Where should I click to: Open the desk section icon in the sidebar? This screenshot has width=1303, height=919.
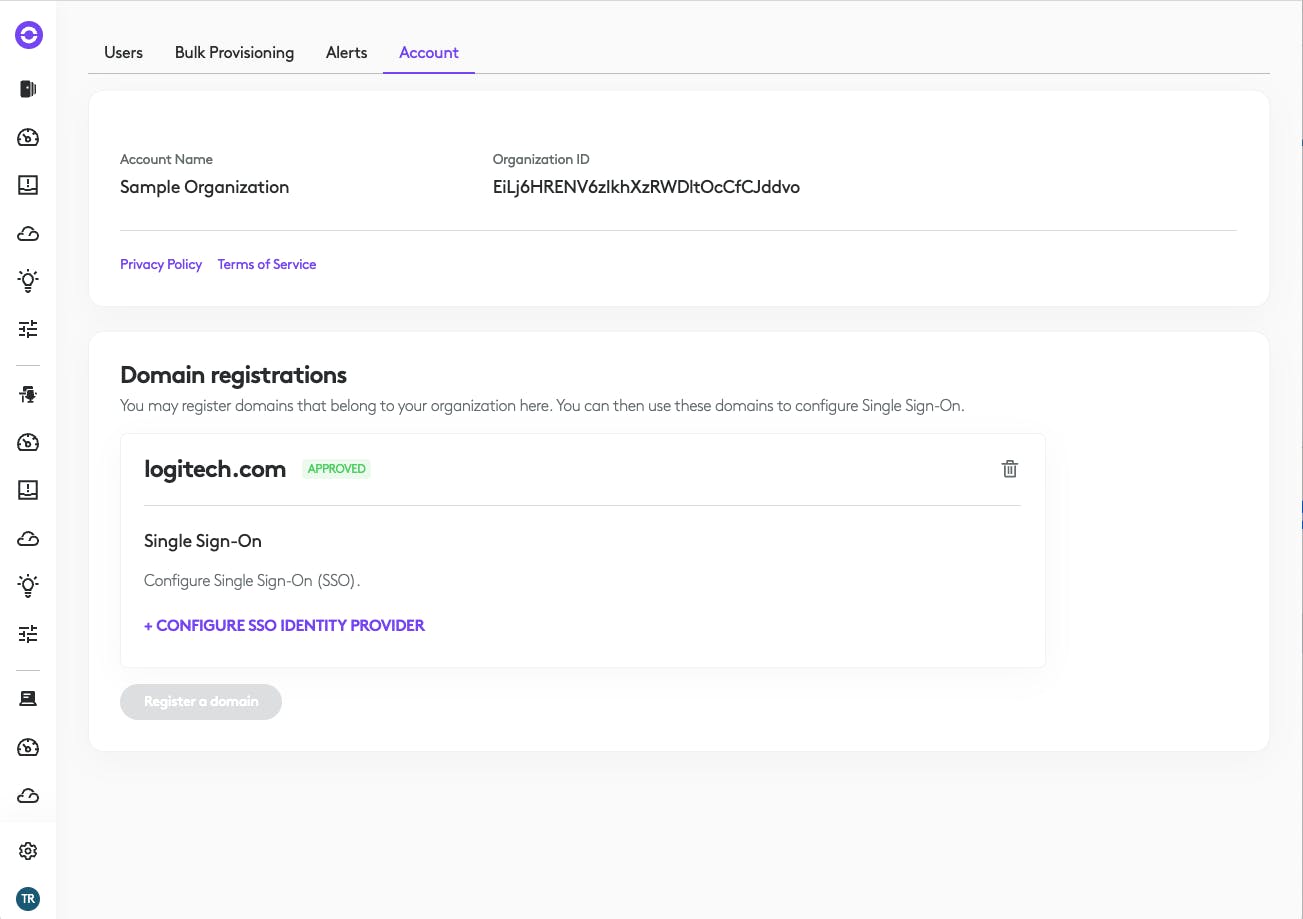point(28,394)
